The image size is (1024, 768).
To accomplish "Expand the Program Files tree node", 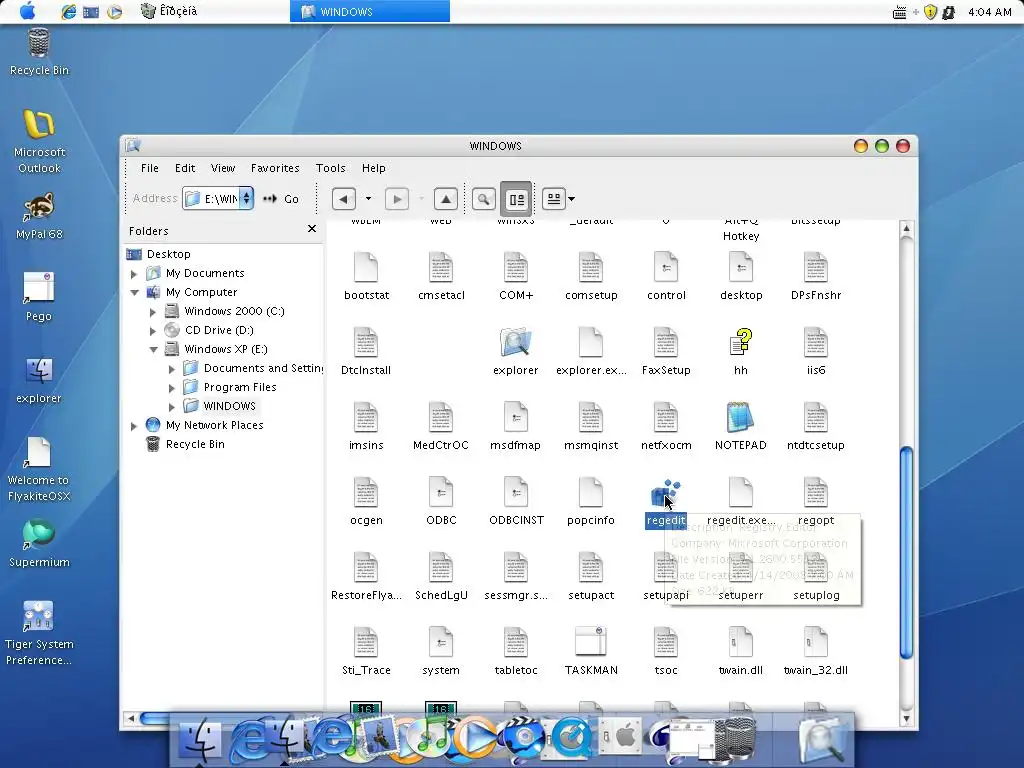I will tap(172, 387).
